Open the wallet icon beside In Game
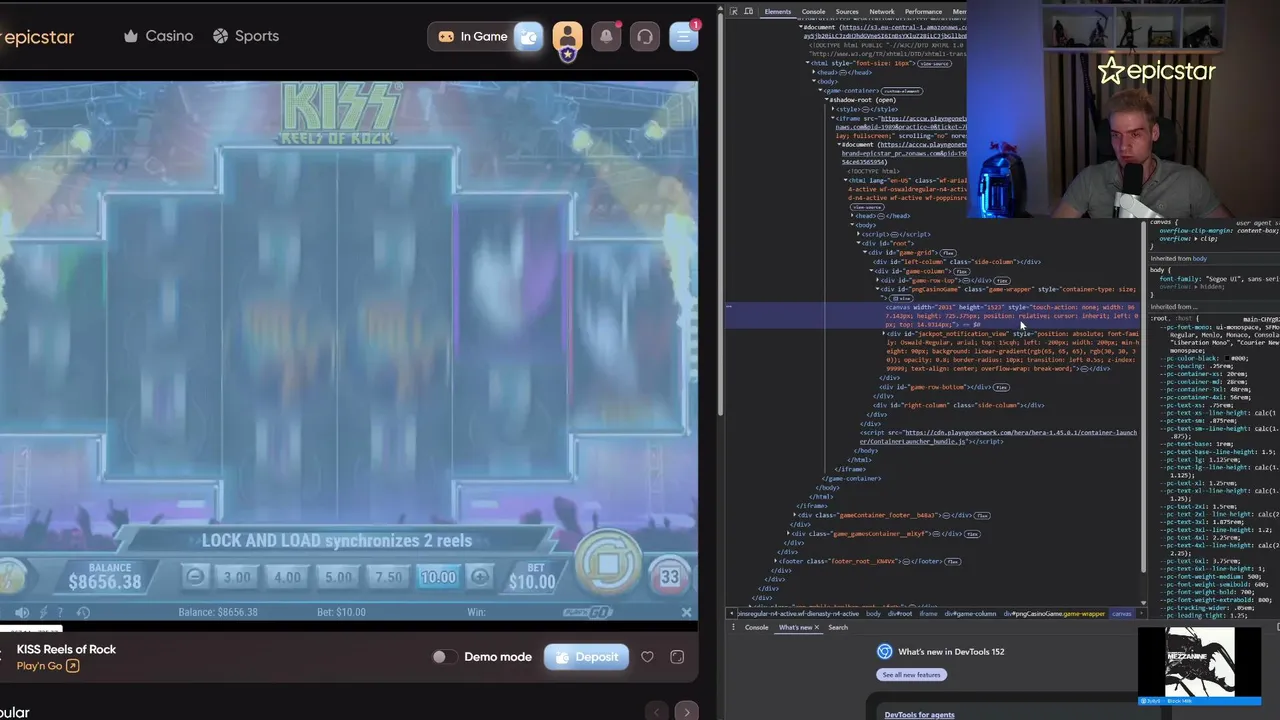This screenshot has width=1280, height=720. 529,37
